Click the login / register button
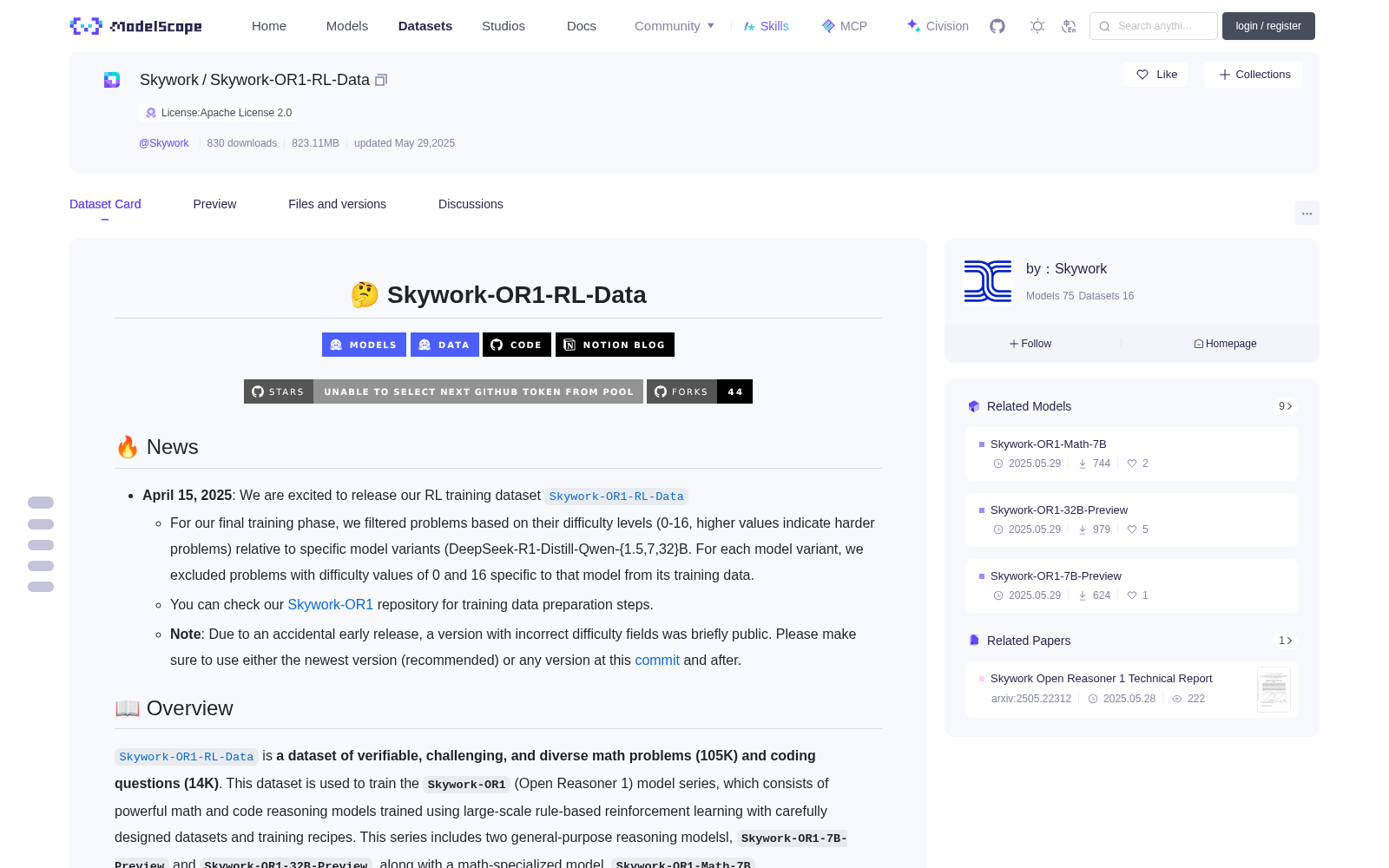The height and width of the screenshot is (868, 1389). [1268, 26]
